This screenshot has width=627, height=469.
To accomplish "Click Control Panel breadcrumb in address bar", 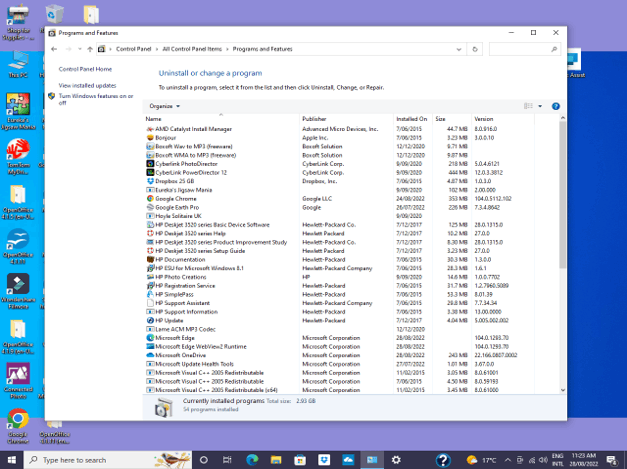I will [x=134, y=49].
